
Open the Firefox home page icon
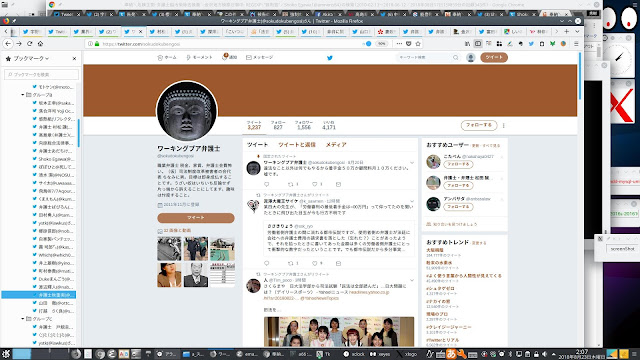pos(40,44)
